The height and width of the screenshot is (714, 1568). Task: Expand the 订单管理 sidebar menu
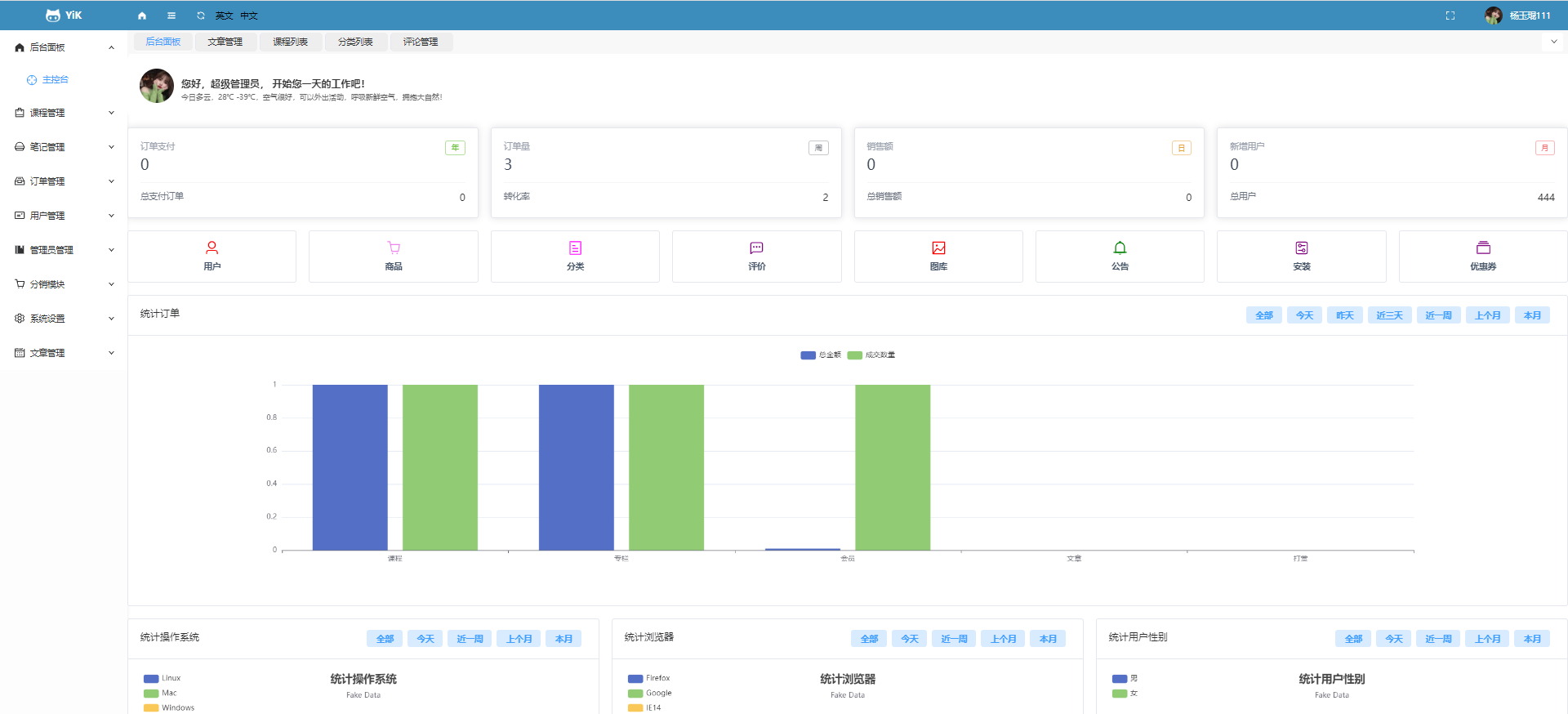point(64,181)
